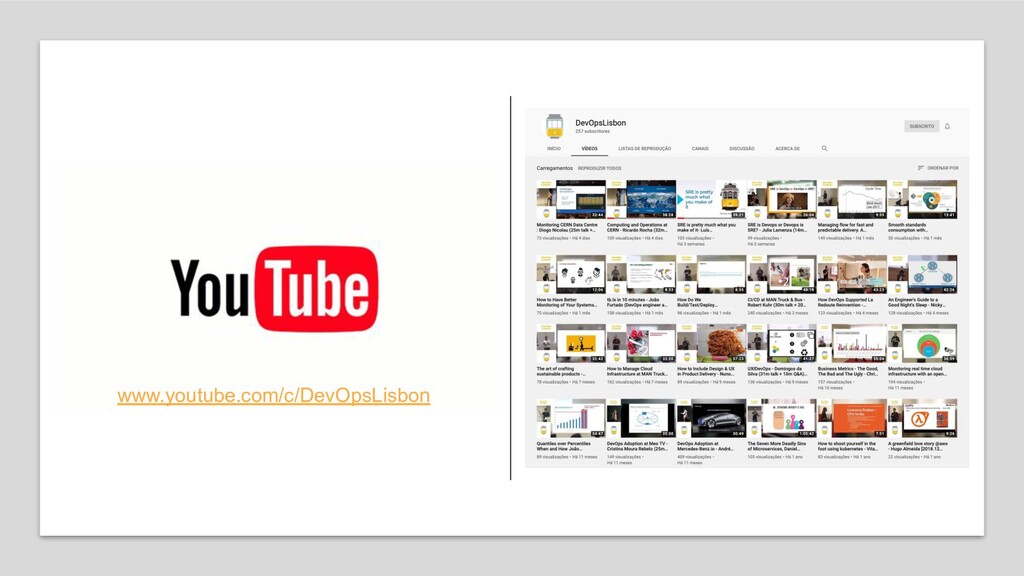1024x576 pixels.
Task: Open the Quantiles over Percentiles thumbnail
Action: (x=571, y=419)
